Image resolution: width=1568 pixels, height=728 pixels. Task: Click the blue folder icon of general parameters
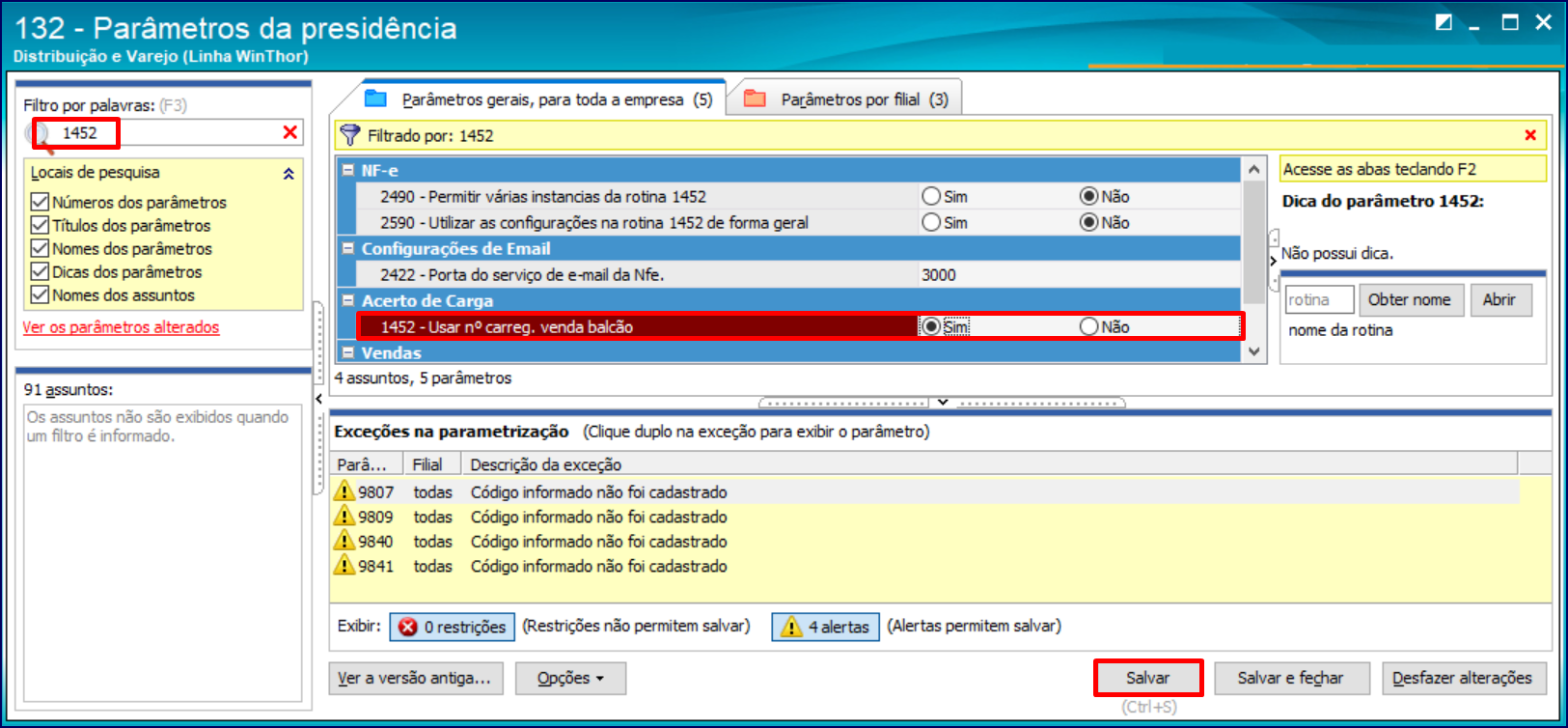pyautogui.click(x=375, y=98)
